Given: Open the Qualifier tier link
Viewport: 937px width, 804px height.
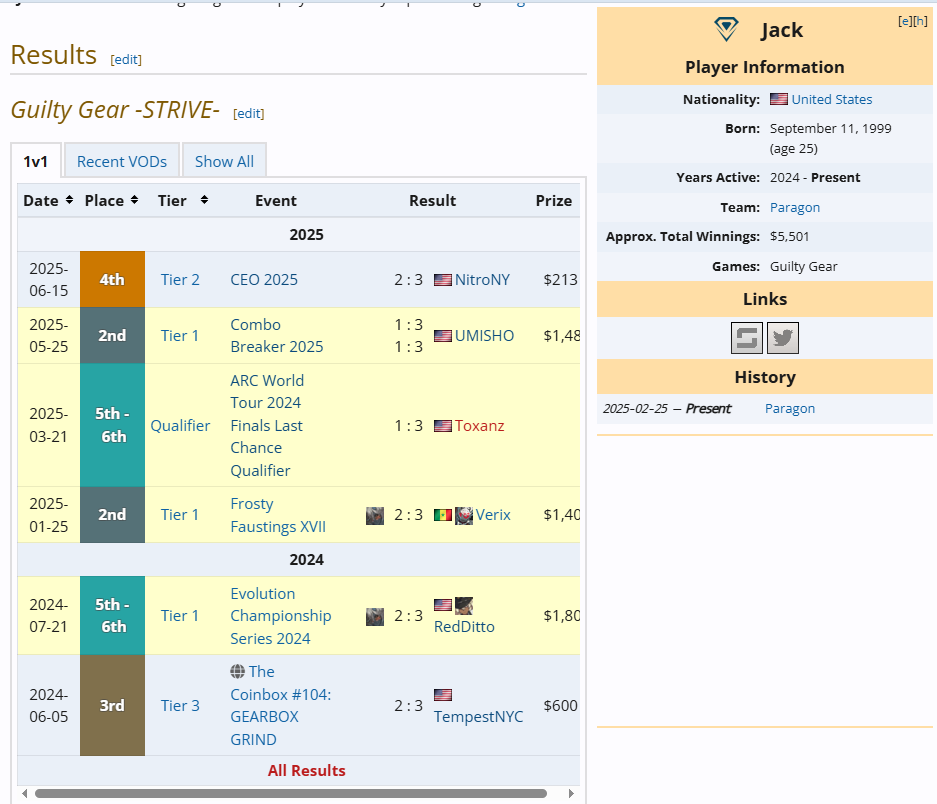Looking at the screenshot, I should [180, 426].
